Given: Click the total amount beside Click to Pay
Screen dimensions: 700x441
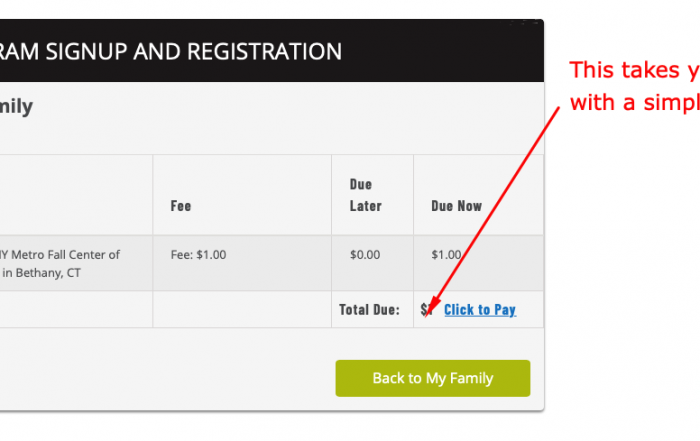Looking at the screenshot, I should tap(426, 310).
